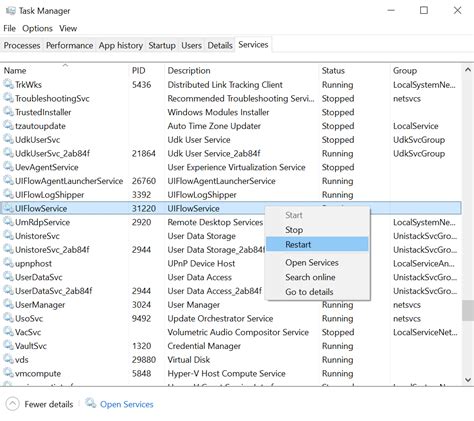The image size is (474, 421).
Task: Click the Task Manager title bar icon
Action: pos(10,11)
